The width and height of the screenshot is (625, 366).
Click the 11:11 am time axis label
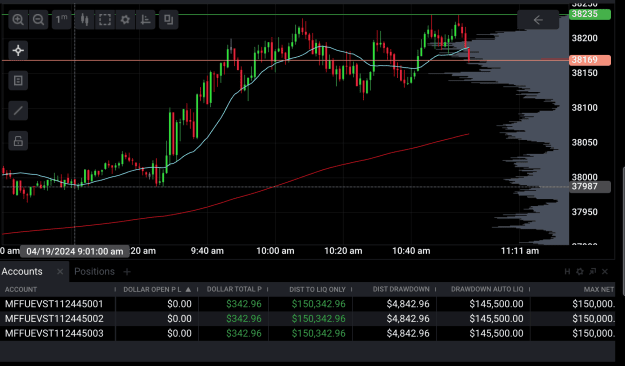(x=520, y=251)
